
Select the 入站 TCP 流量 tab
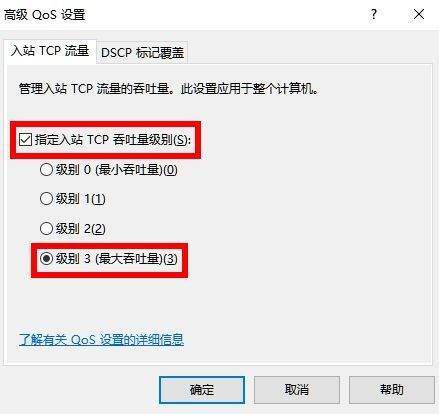click(50, 51)
